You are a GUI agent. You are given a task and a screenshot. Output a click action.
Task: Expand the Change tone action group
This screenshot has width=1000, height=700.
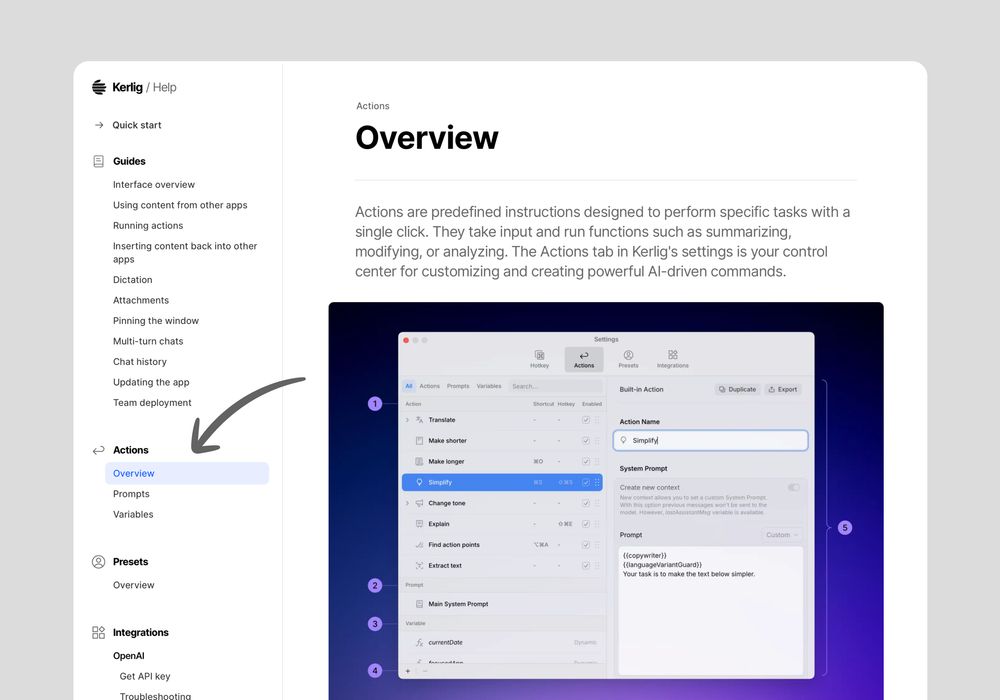408,503
